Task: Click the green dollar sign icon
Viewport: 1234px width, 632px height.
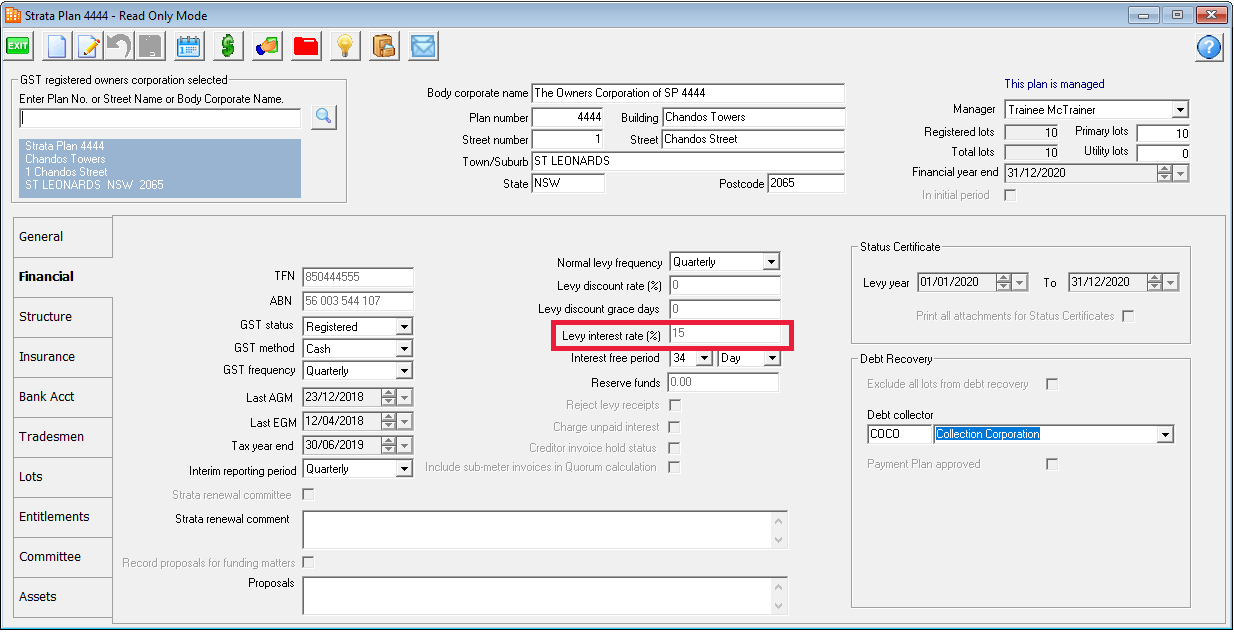Action: (x=228, y=46)
